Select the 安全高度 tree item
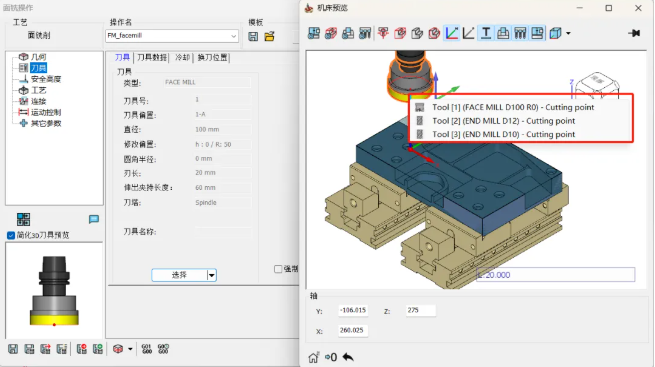The width and height of the screenshot is (655, 367). [46, 79]
